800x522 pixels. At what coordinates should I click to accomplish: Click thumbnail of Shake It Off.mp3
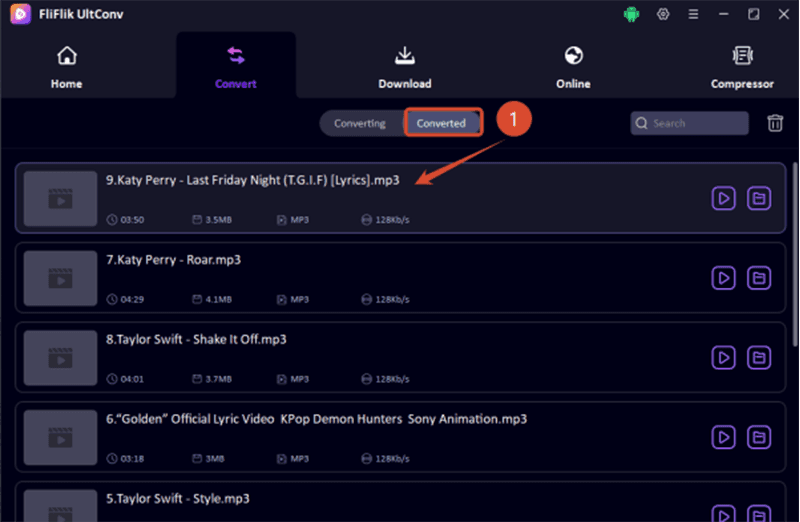pyautogui.click(x=60, y=358)
